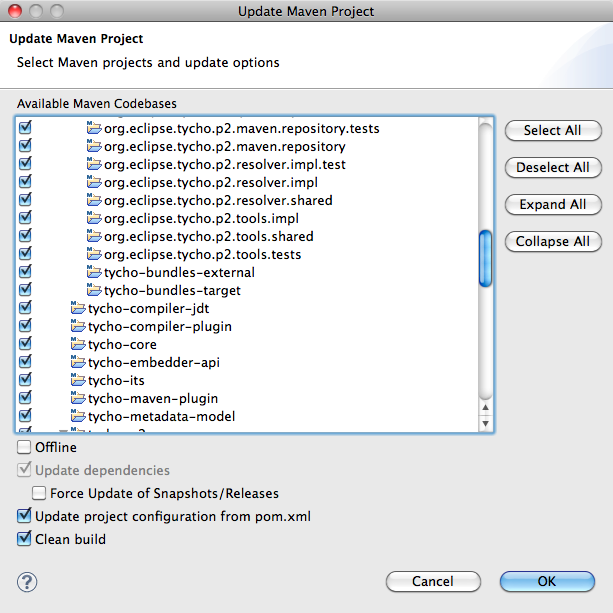
Task: Uncheck the box beside tycho-embedder-api
Action: (25, 362)
